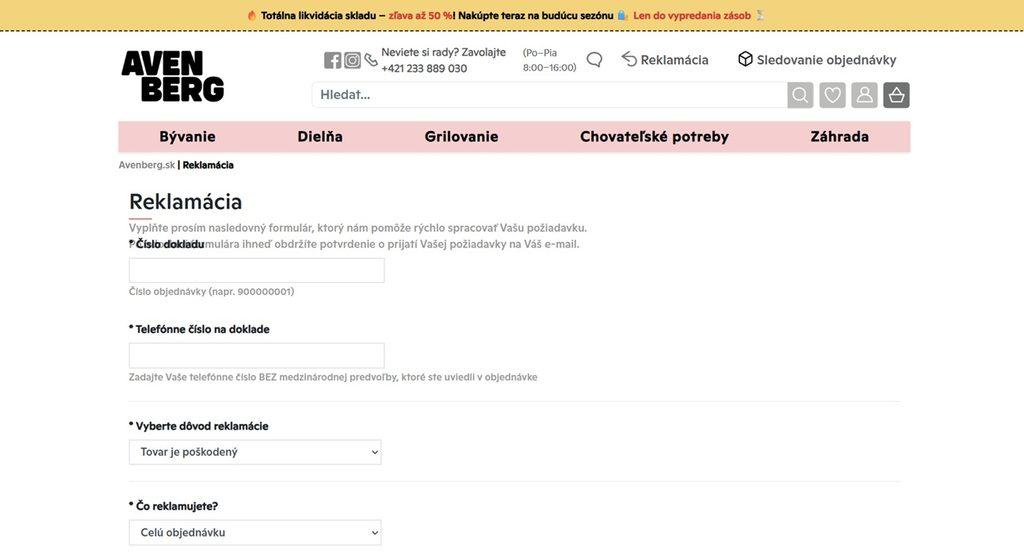The width and height of the screenshot is (1024, 558).
Task: Click the Číslo dokladu input field
Action: pyautogui.click(x=257, y=271)
